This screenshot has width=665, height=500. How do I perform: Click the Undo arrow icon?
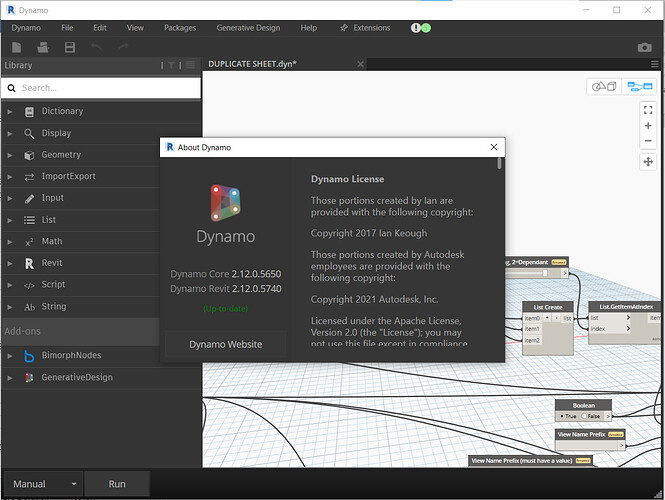(97, 47)
